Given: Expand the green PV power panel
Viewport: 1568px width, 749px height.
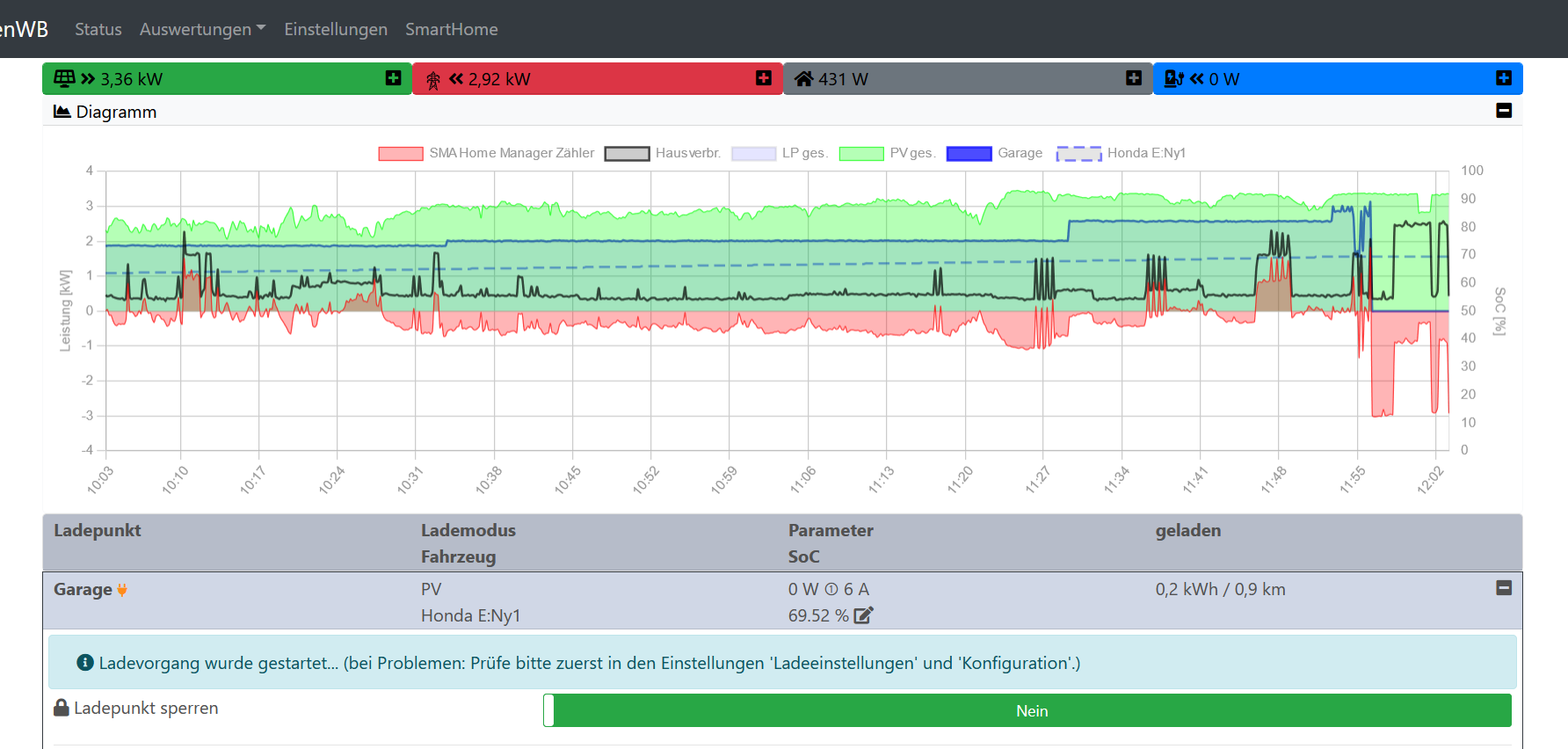Looking at the screenshot, I should point(393,78).
